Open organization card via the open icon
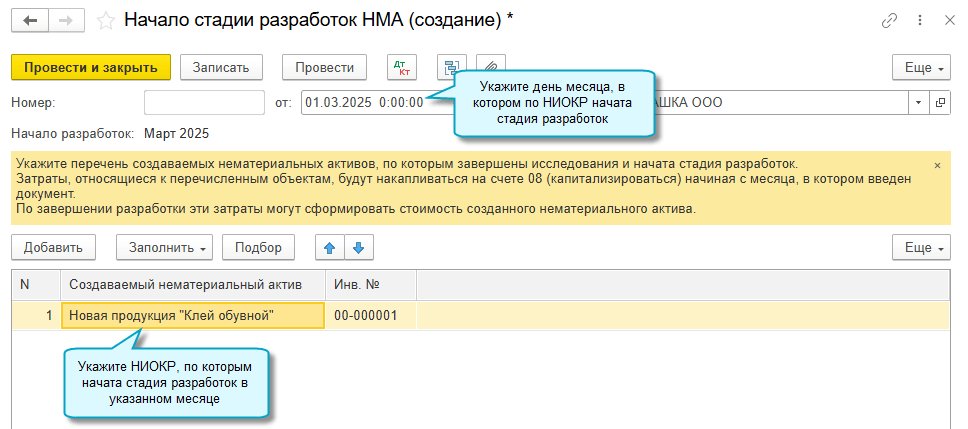The height and width of the screenshot is (429, 968). coord(940,102)
